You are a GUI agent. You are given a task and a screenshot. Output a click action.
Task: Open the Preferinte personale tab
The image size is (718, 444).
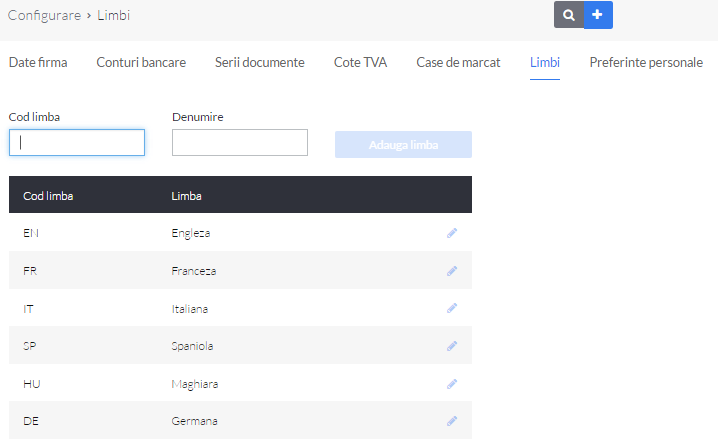646,62
